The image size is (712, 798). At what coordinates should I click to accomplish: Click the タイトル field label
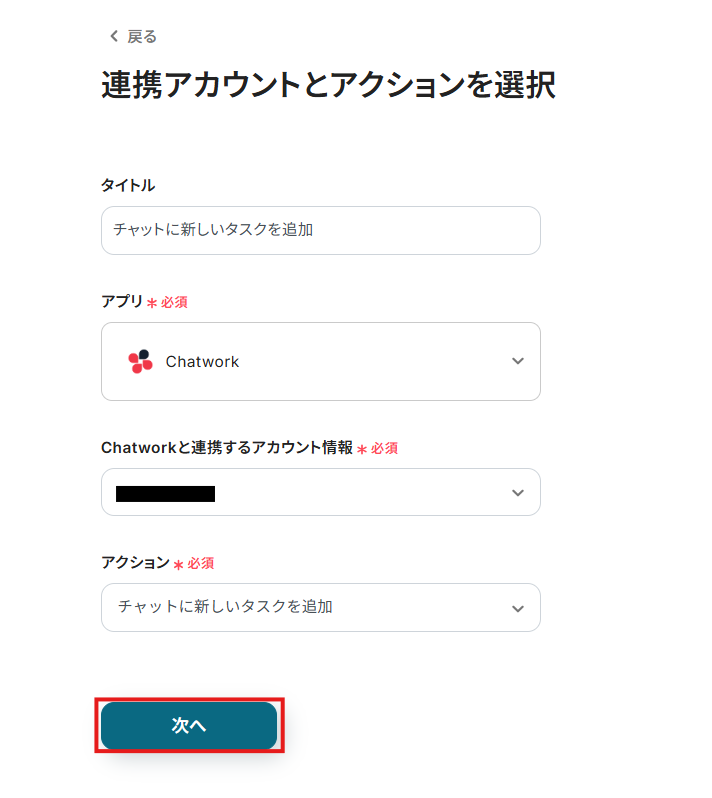click(128, 185)
